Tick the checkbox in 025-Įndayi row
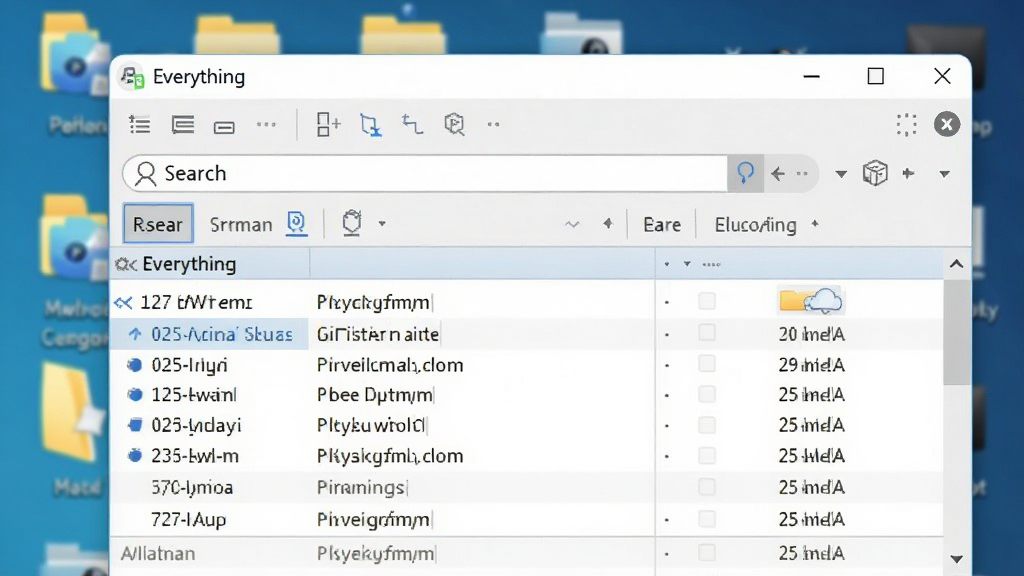 click(x=707, y=425)
